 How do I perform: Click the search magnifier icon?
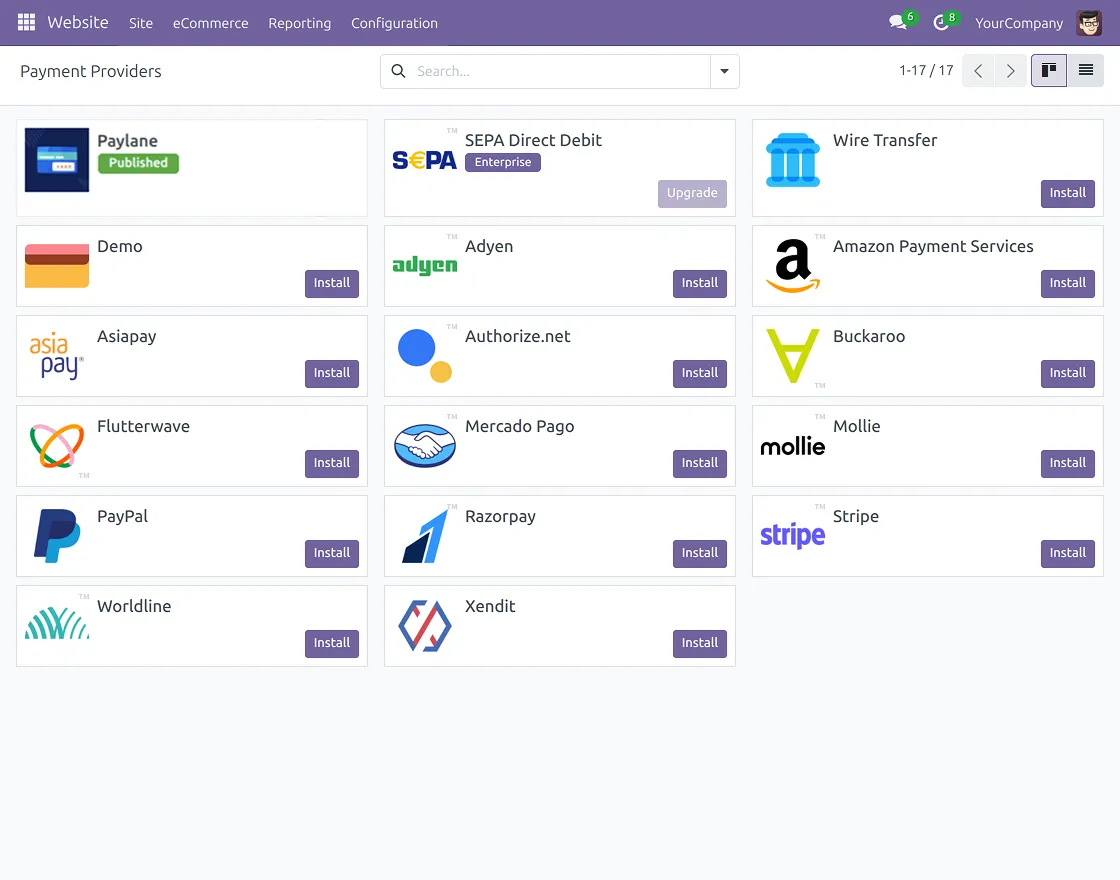pos(398,71)
